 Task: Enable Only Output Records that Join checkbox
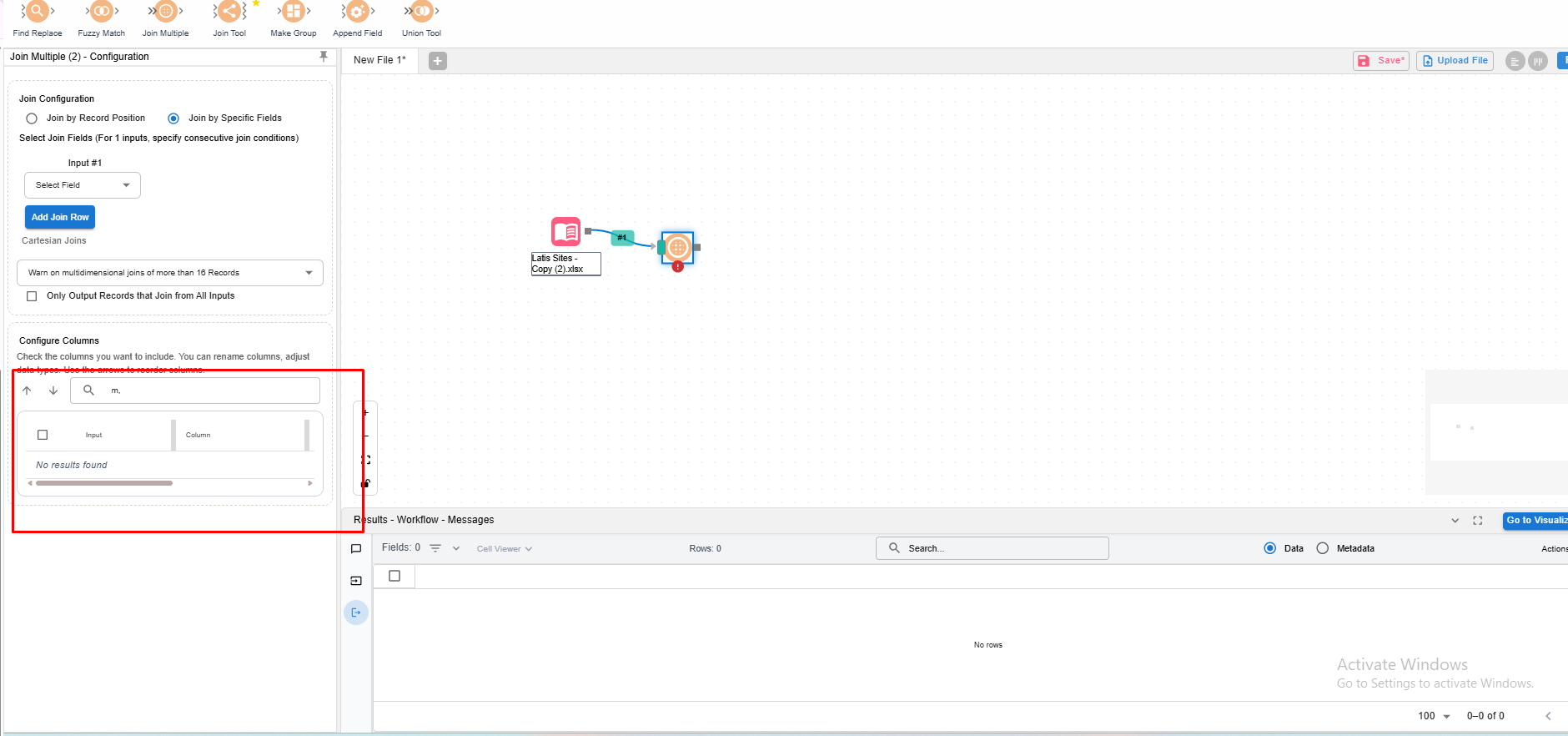tap(32, 296)
